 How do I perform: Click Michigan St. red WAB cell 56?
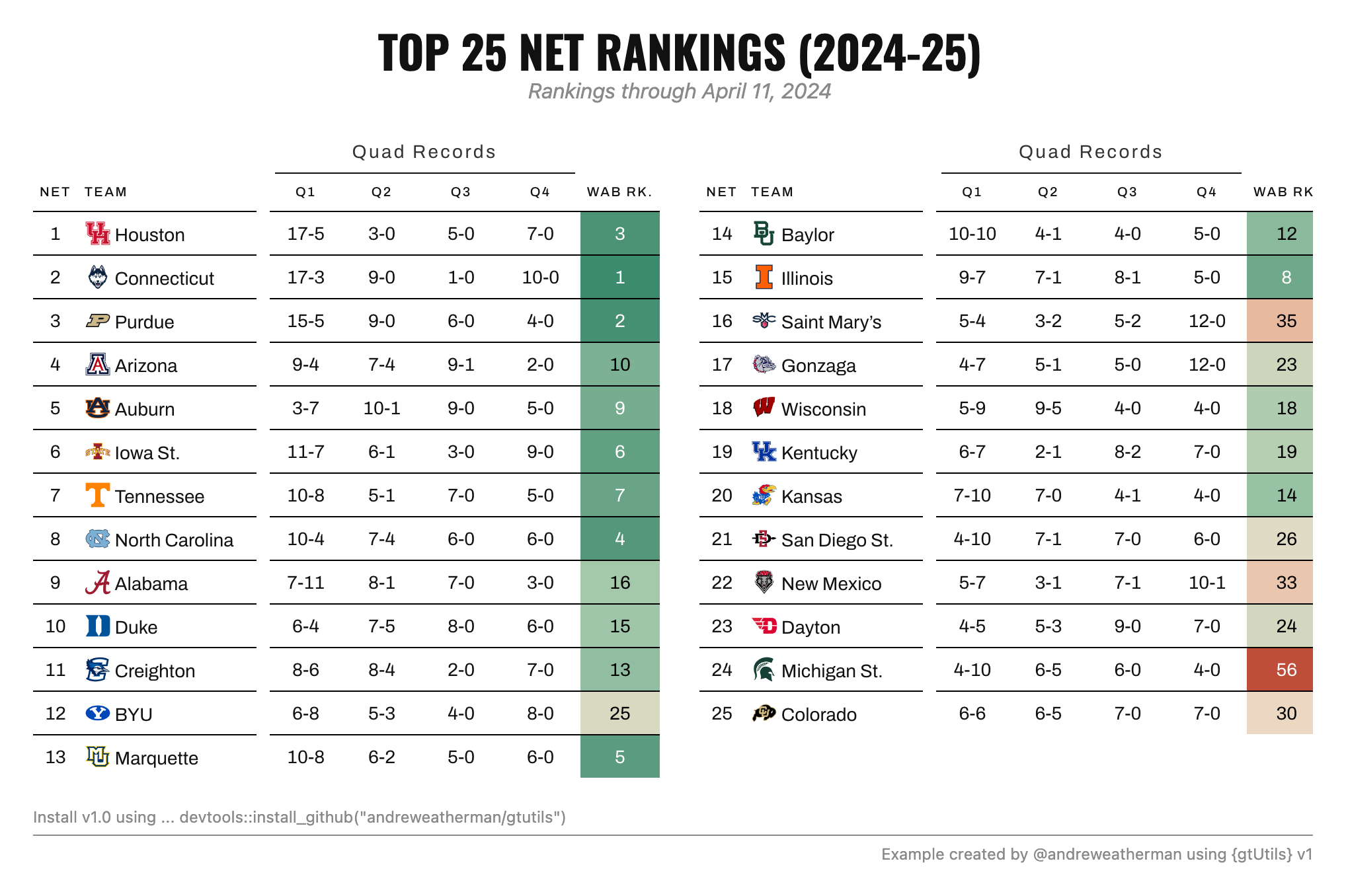pyautogui.click(x=1280, y=669)
